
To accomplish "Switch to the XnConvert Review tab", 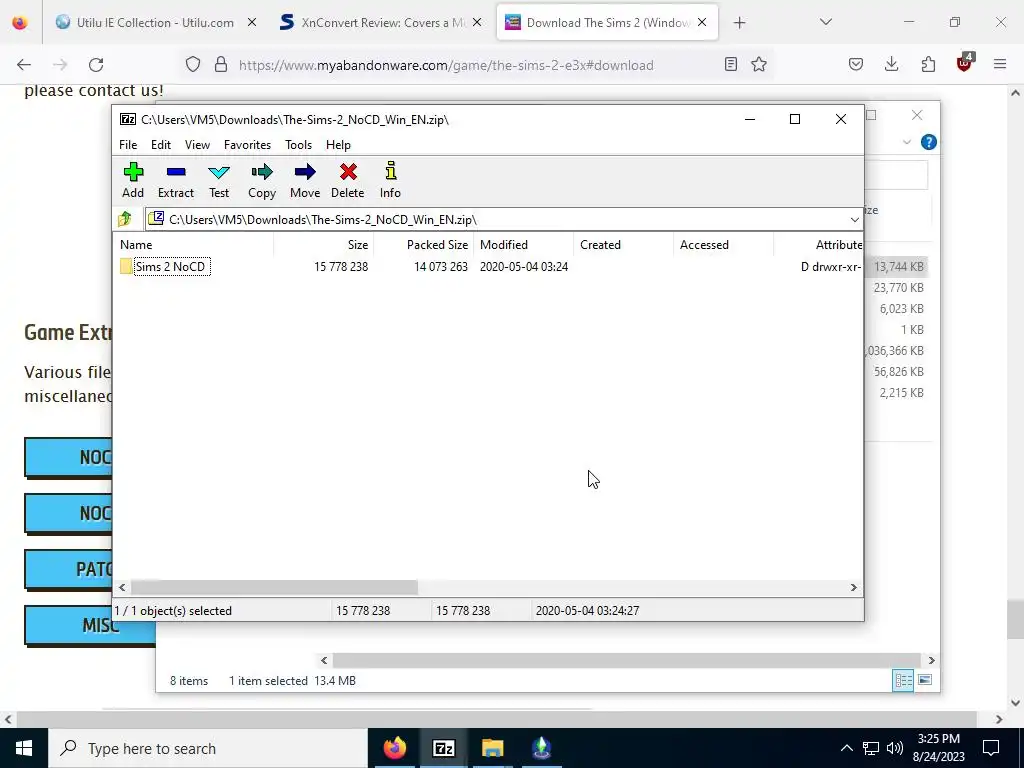I will pyautogui.click(x=382, y=23).
